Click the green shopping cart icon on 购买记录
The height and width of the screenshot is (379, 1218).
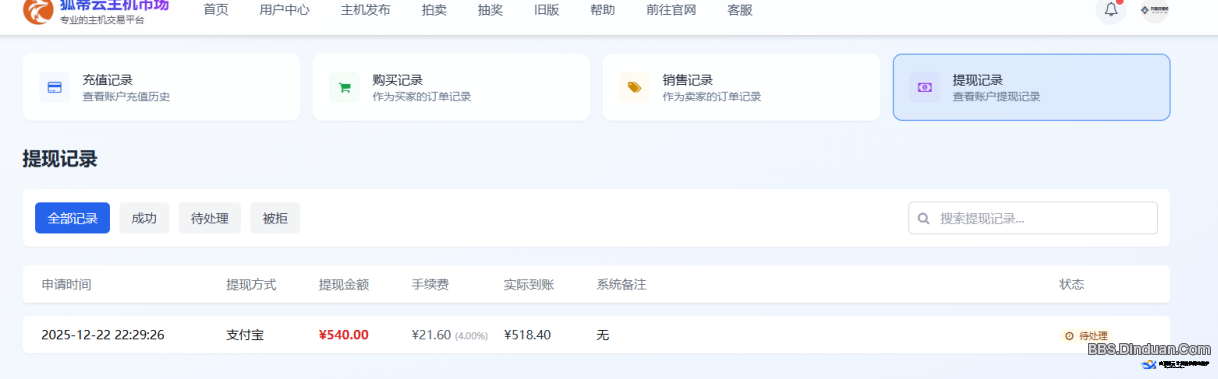(345, 87)
